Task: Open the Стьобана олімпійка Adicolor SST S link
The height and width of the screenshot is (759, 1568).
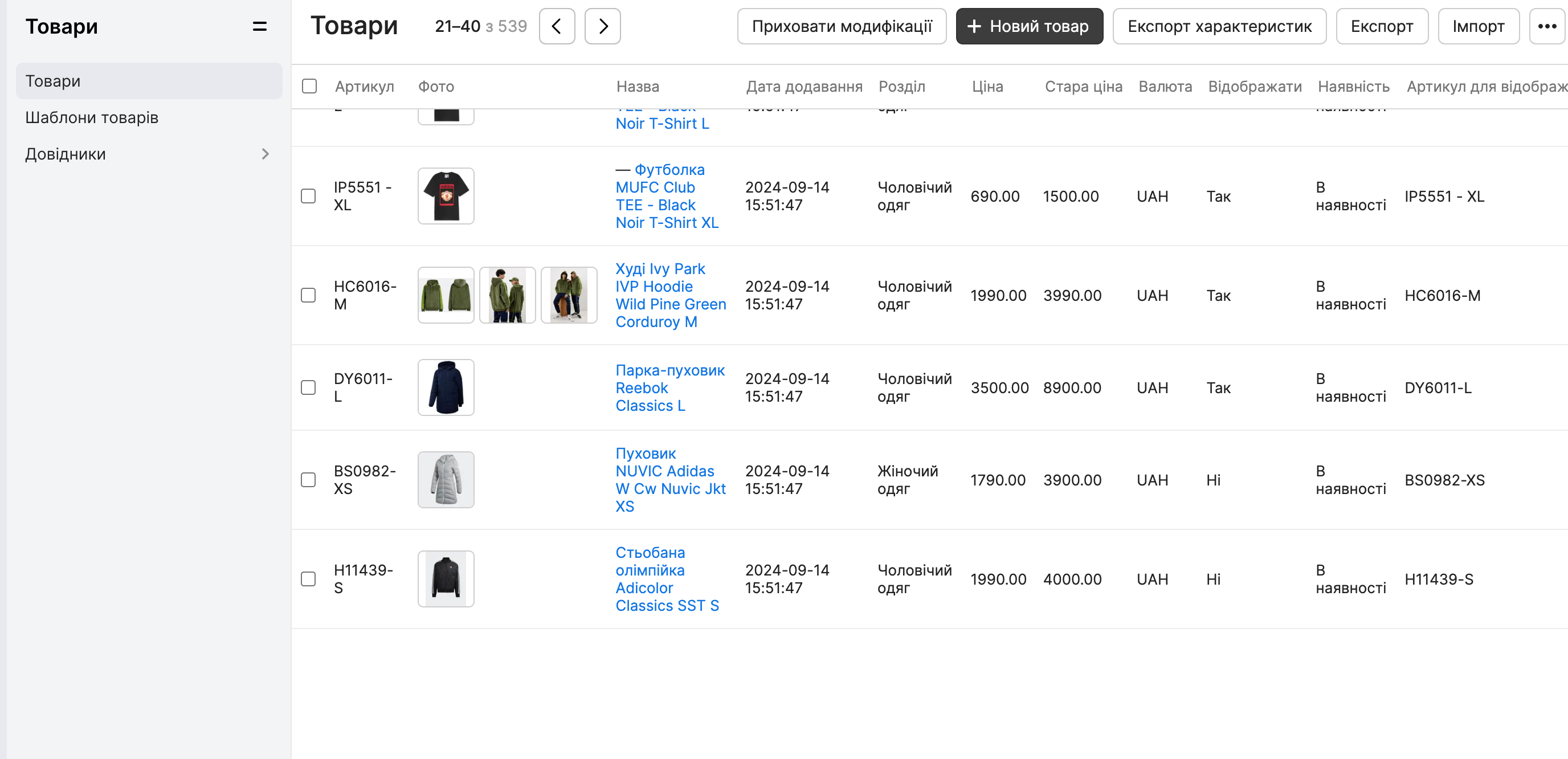Action: pos(667,579)
